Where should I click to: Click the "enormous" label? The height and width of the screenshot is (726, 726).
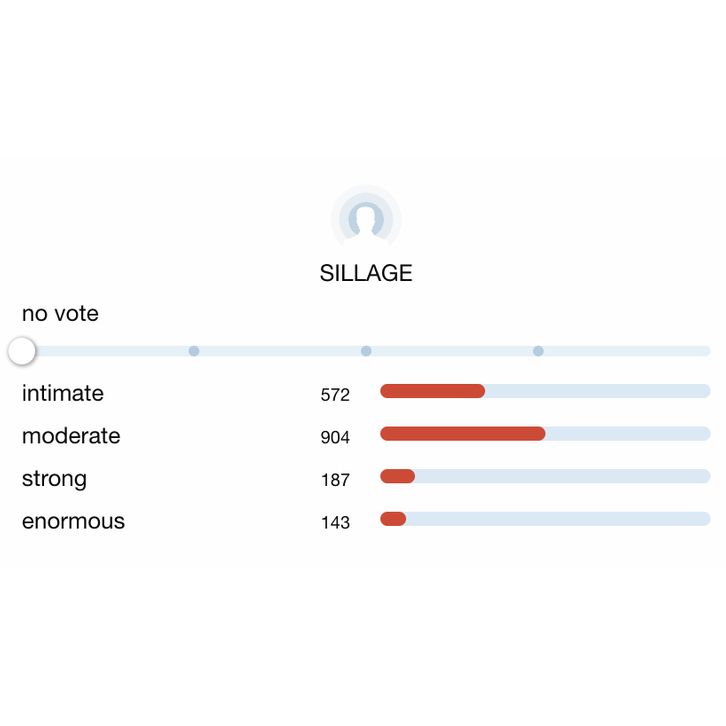click(73, 521)
